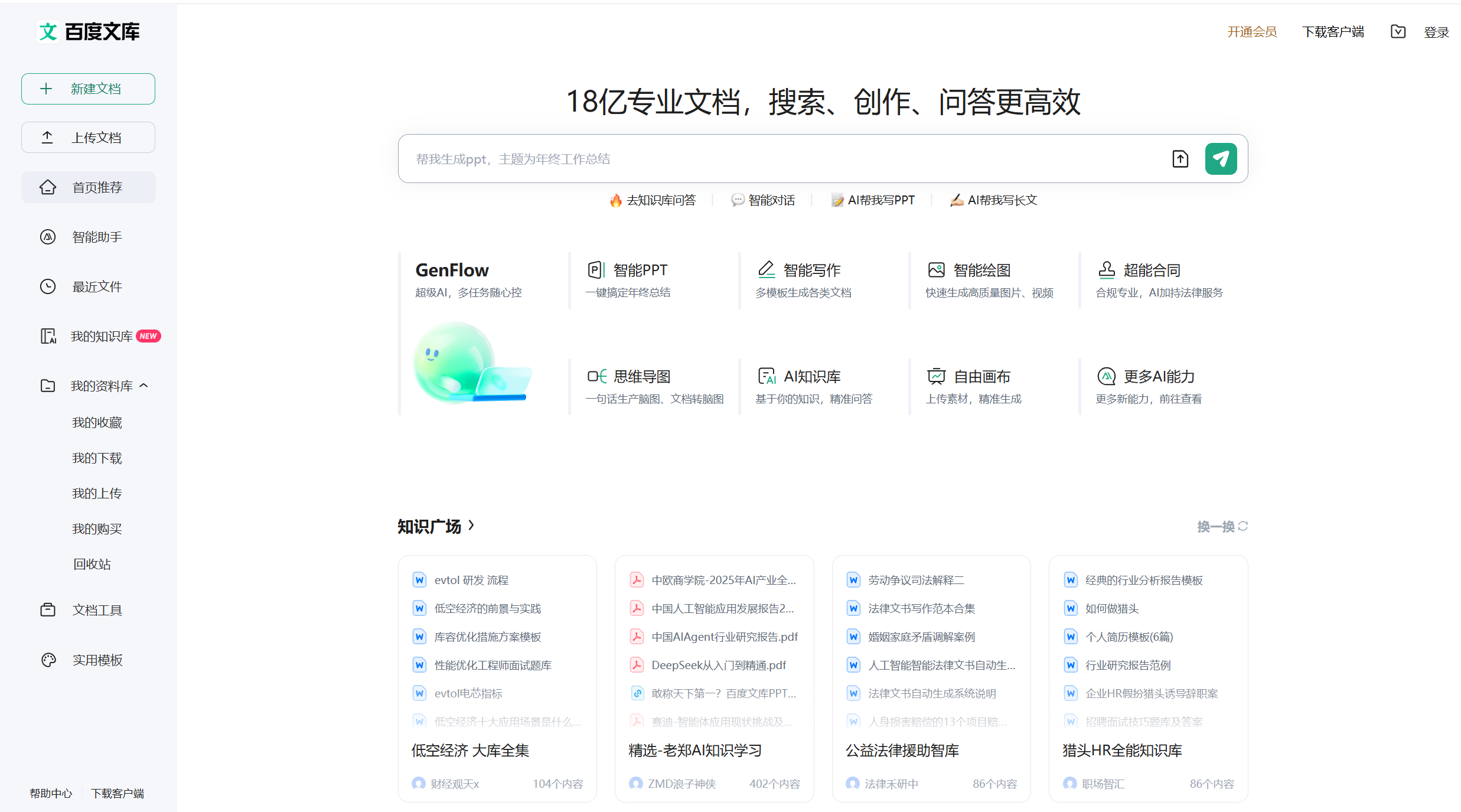The width and height of the screenshot is (1461, 812).
Task: Open 我的下载 in the sidebar
Action: pyautogui.click(x=97, y=458)
